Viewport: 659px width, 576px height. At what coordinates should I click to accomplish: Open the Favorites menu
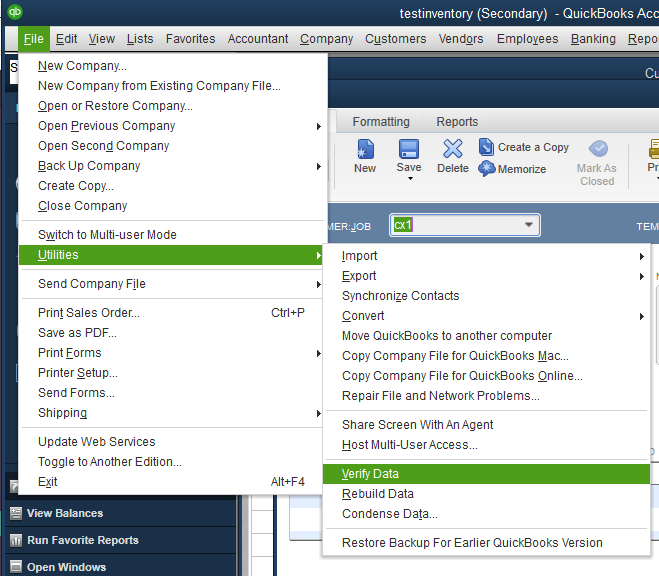pyautogui.click(x=190, y=39)
